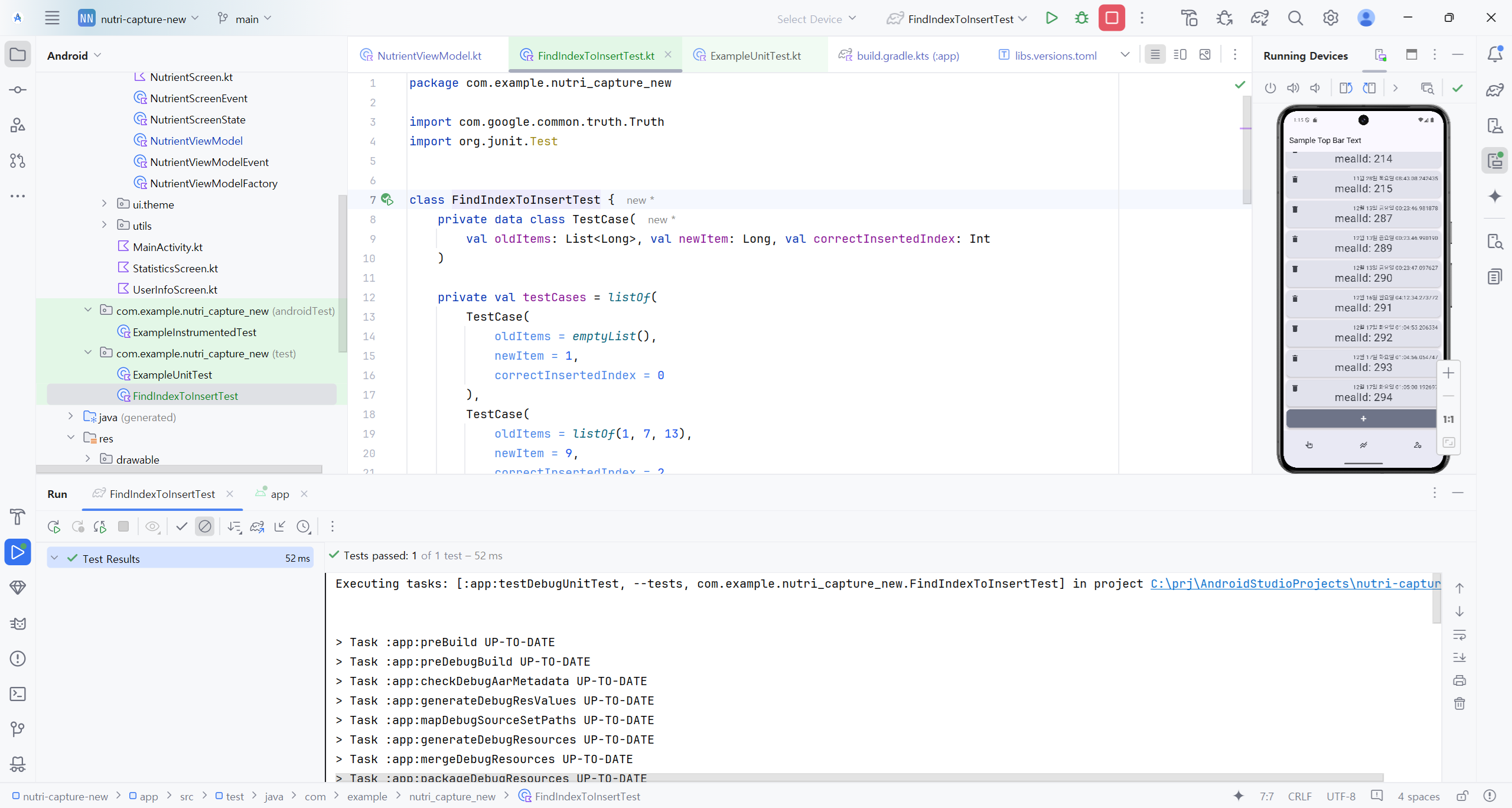The image size is (1512, 808).
Task: Click the green Run button in top toolbar
Action: [x=1051, y=18]
